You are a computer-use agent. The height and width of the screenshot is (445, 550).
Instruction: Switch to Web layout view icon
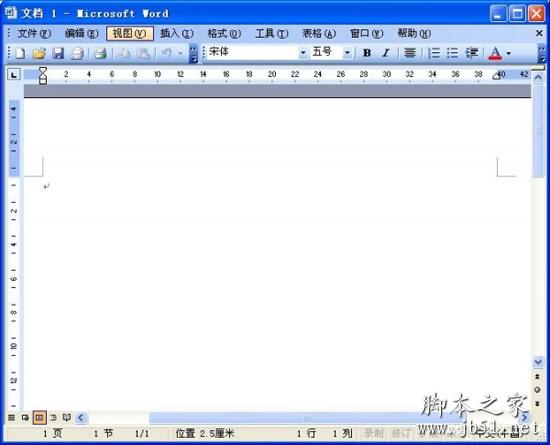pyautogui.click(x=25, y=418)
